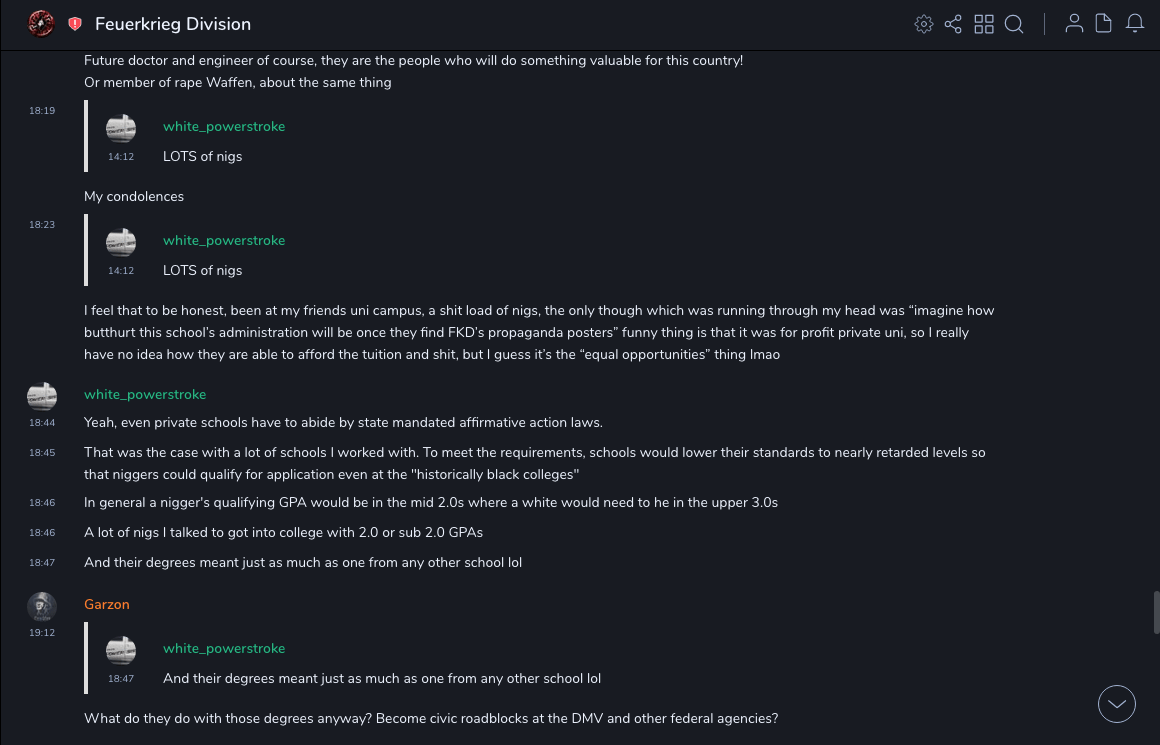The height and width of the screenshot is (745, 1160).
Task: Click the vertical scrollbar thumb
Action: 1156,612
